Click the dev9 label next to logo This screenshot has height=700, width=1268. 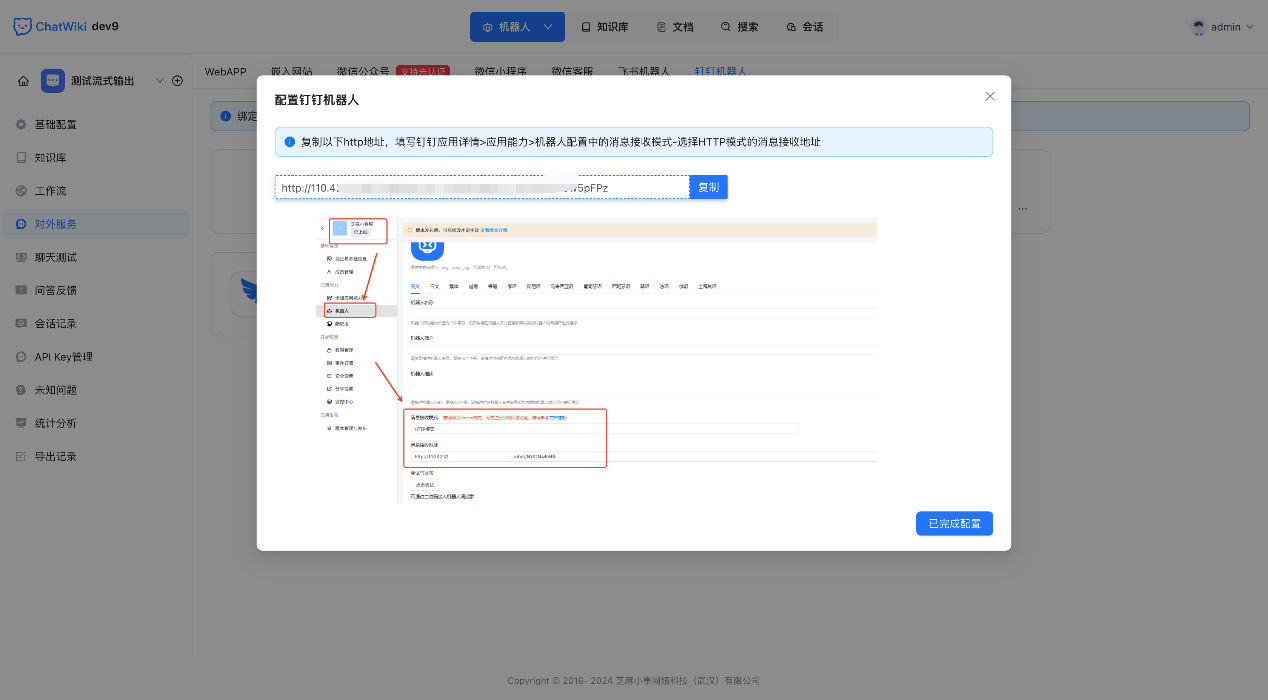pos(105,27)
